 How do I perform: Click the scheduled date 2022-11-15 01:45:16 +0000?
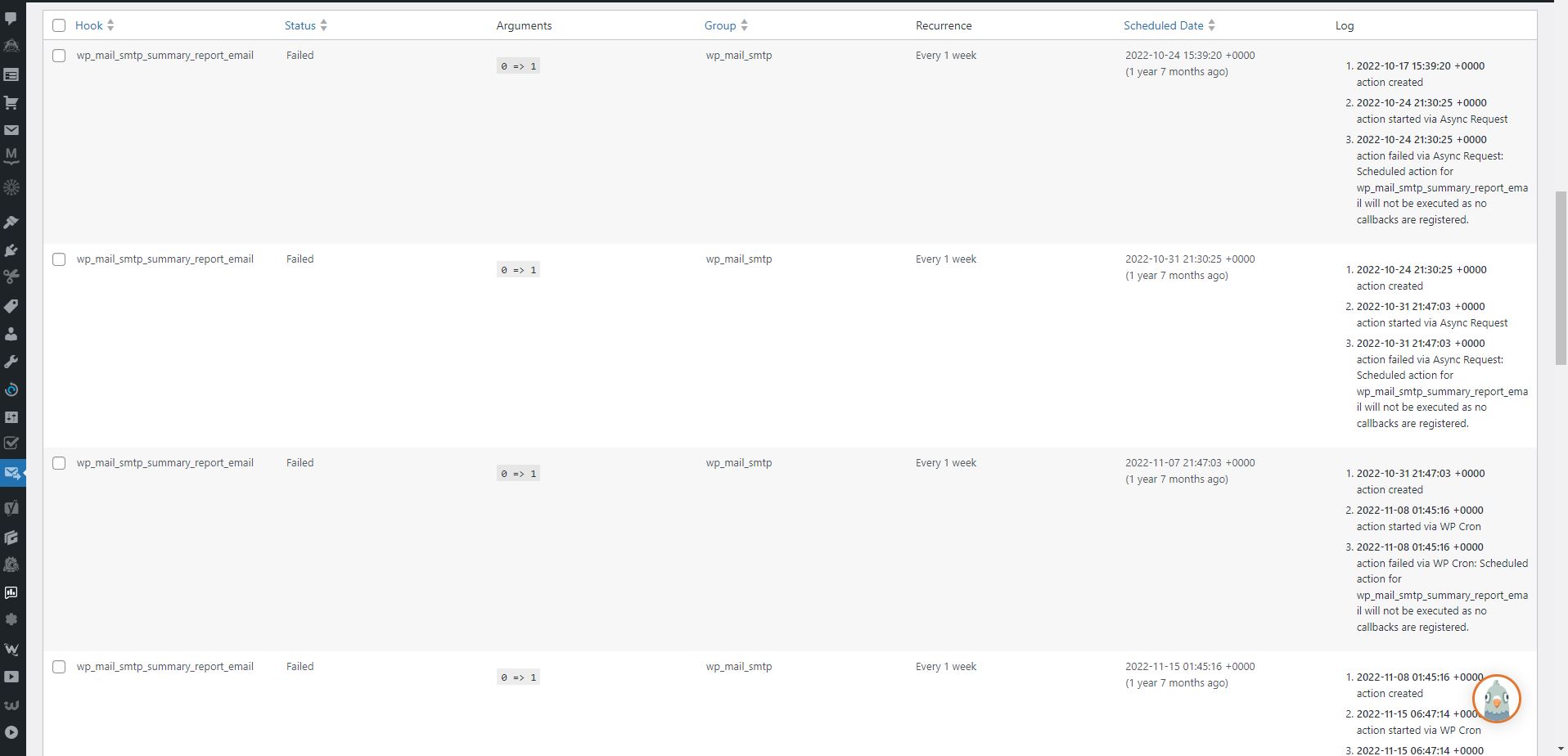click(1190, 667)
